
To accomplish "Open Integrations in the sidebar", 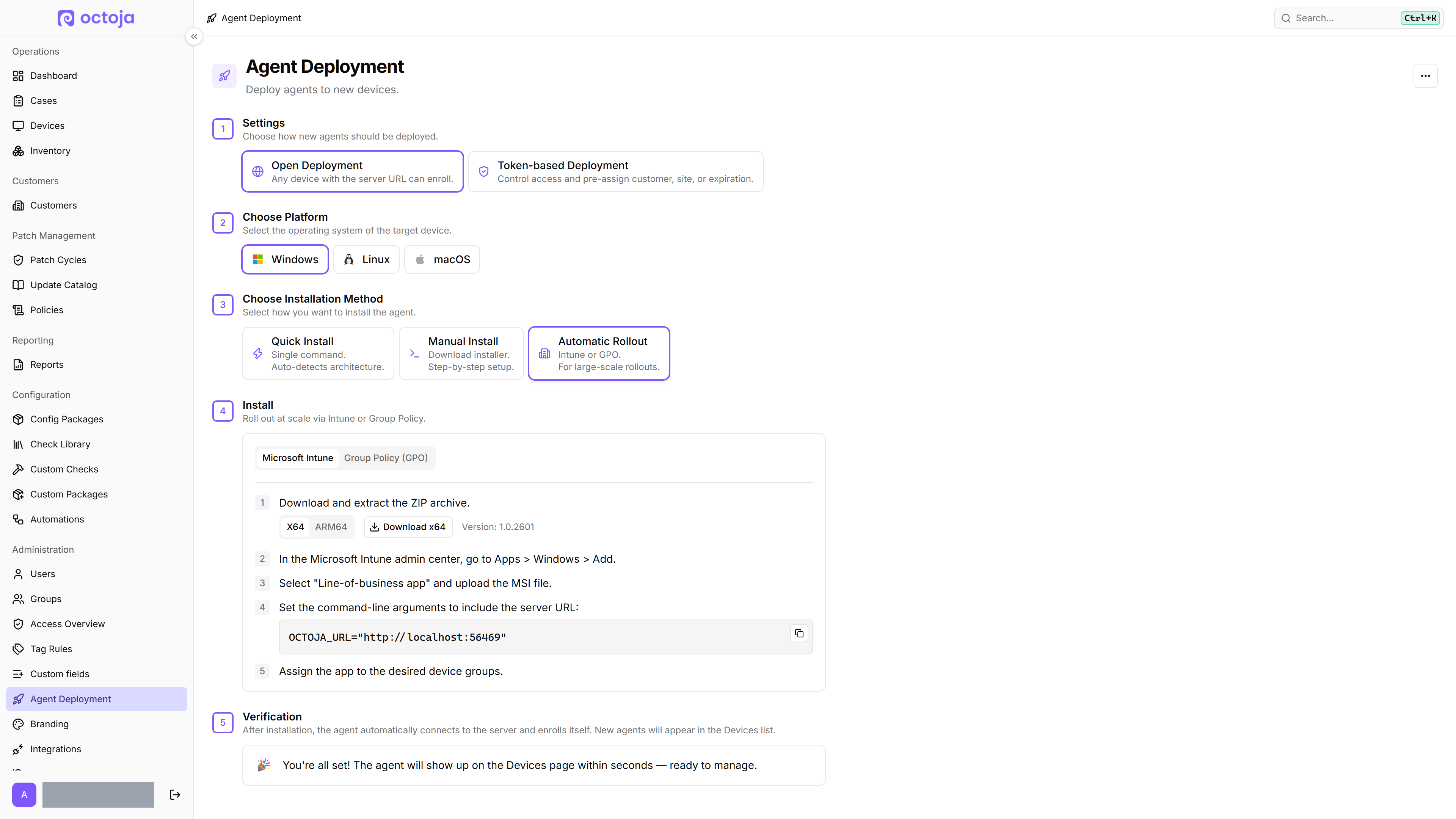I will click(x=97, y=749).
